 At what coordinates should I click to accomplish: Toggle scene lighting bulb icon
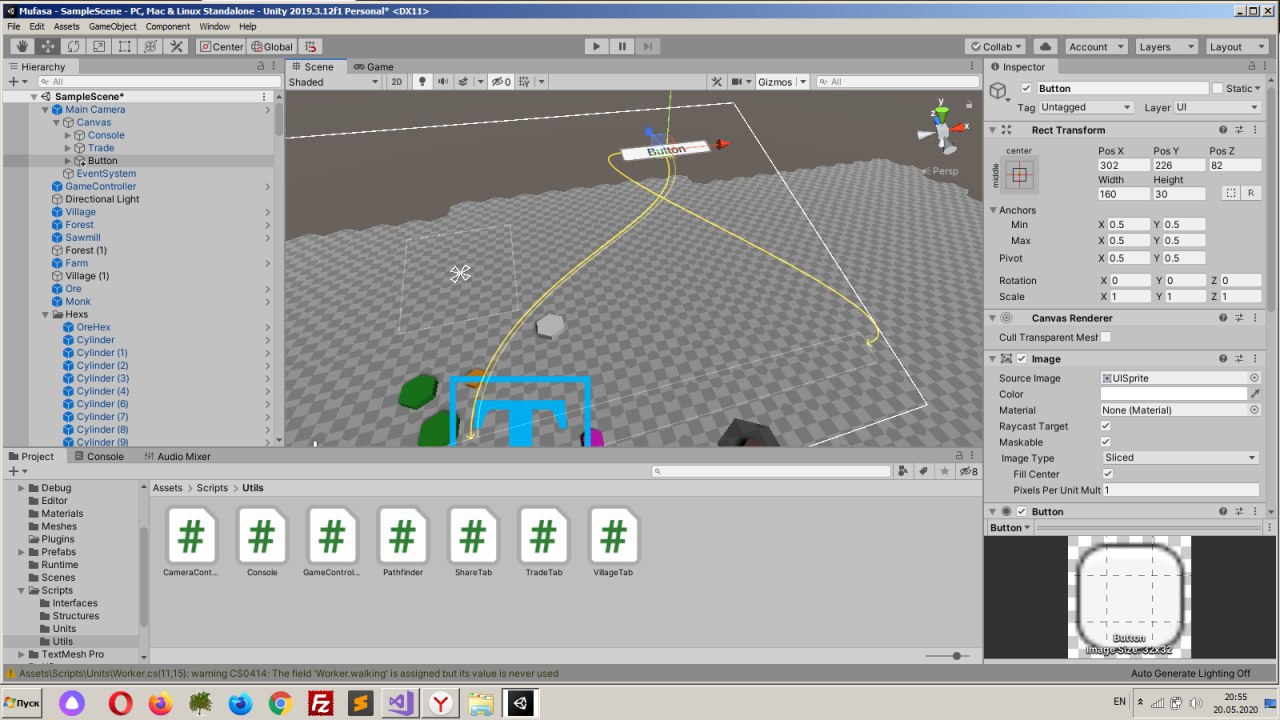[422, 82]
